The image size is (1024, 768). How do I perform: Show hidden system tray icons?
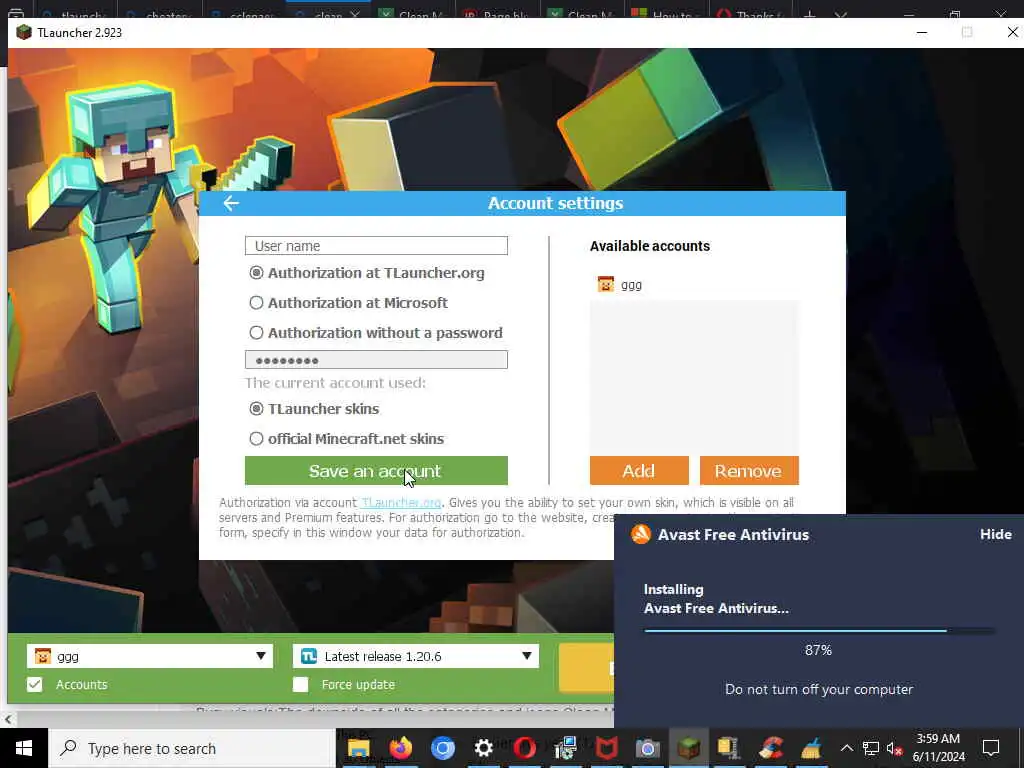pos(846,748)
